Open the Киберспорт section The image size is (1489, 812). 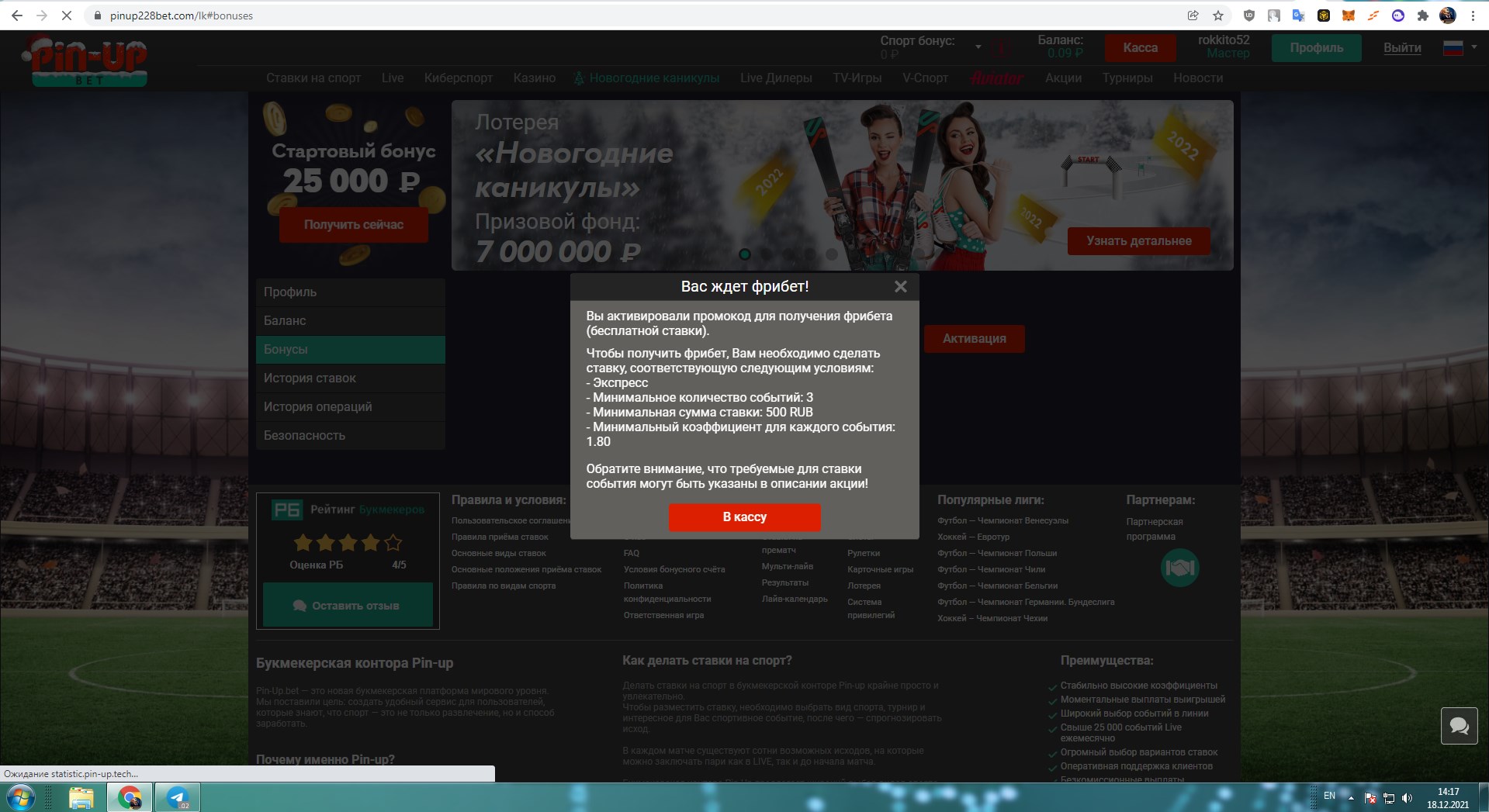pyautogui.click(x=458, y=78)
